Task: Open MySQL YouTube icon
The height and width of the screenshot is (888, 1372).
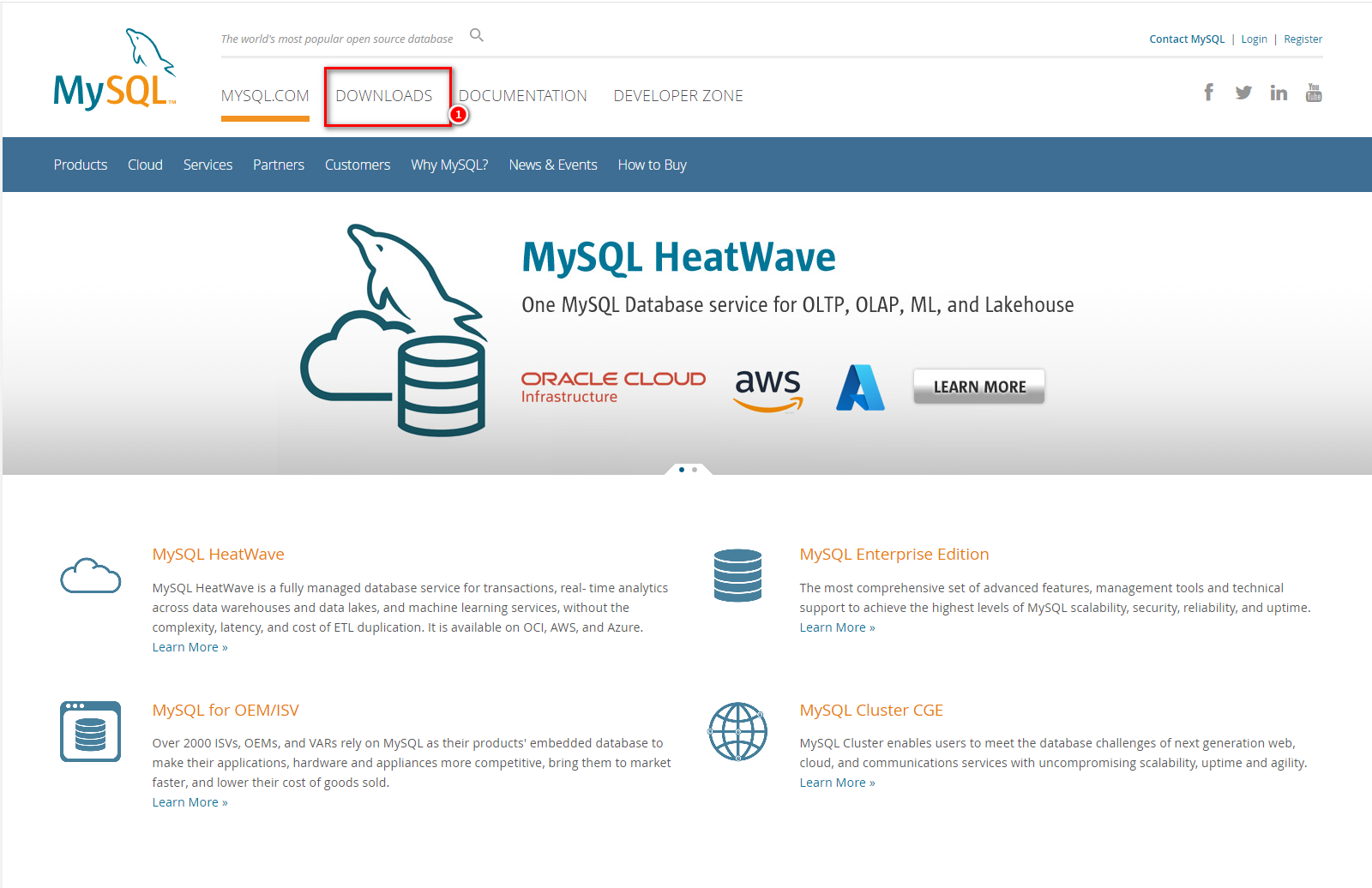Action: coord(1314,93)
